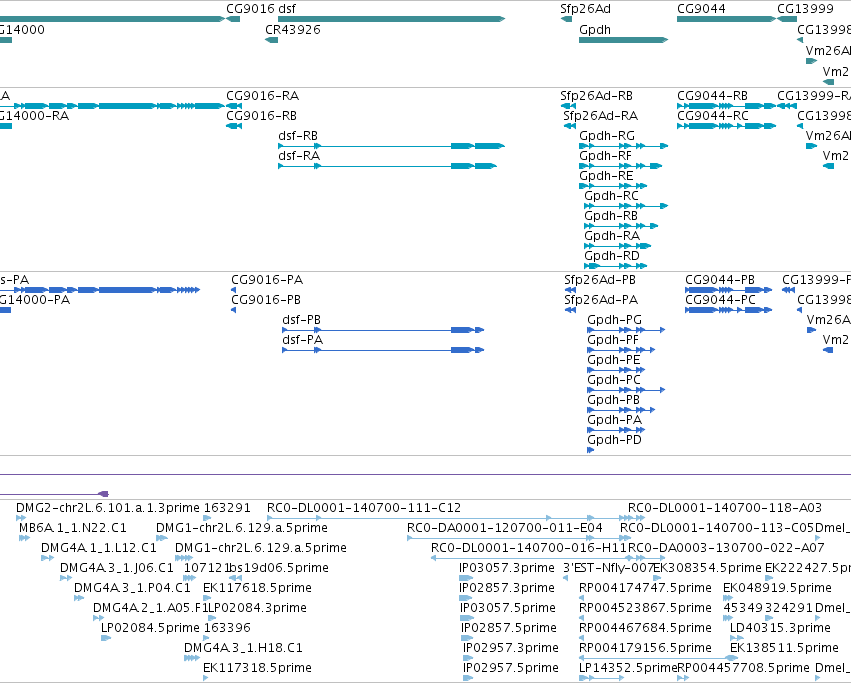Select the dsf-RB transcript
The width and height of the screenshot is (851, 683).
click(x=391, y=146)
